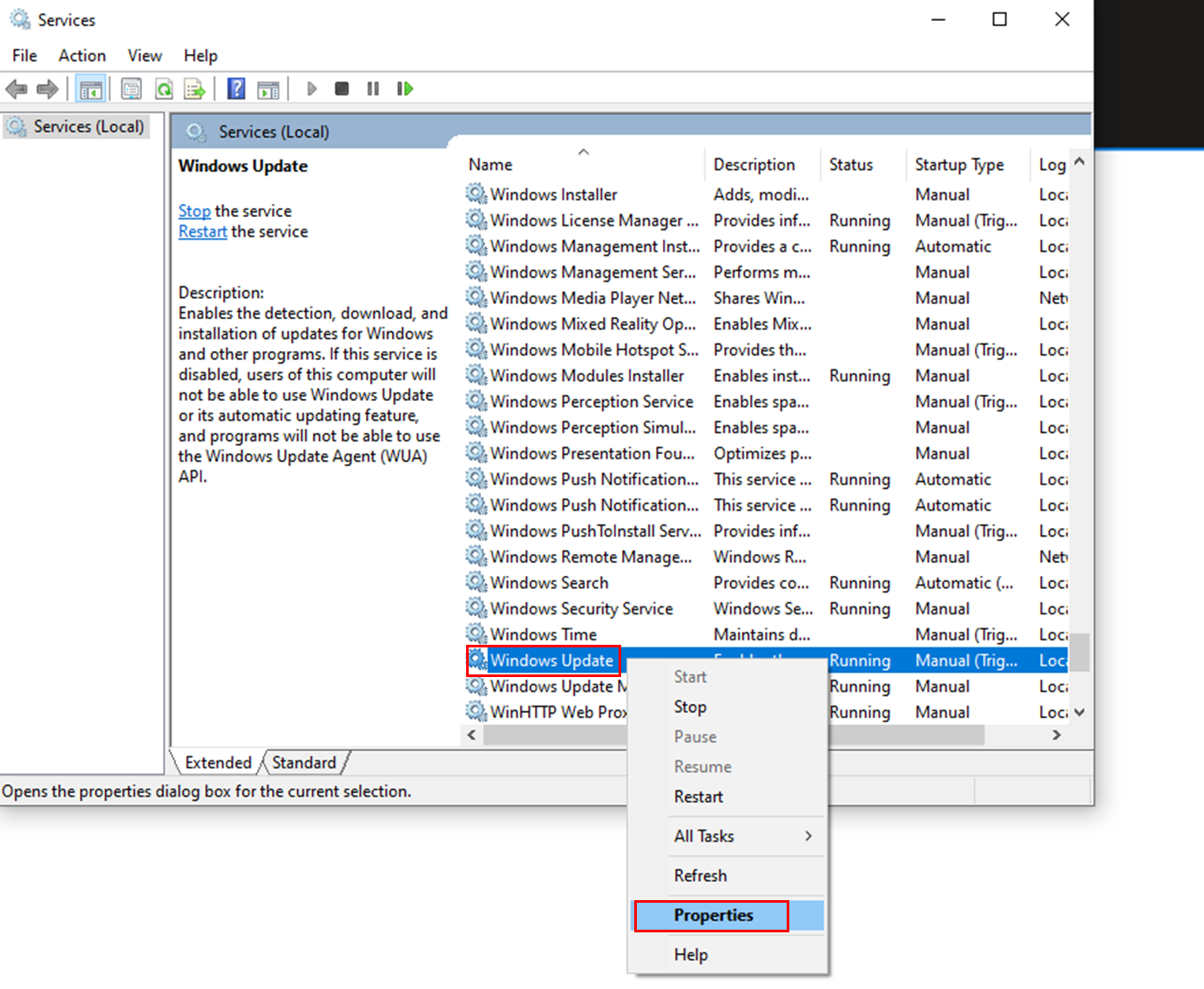Click the vertical scrollbar down arrow
1204x989 pixels.
pos(1079,712)
